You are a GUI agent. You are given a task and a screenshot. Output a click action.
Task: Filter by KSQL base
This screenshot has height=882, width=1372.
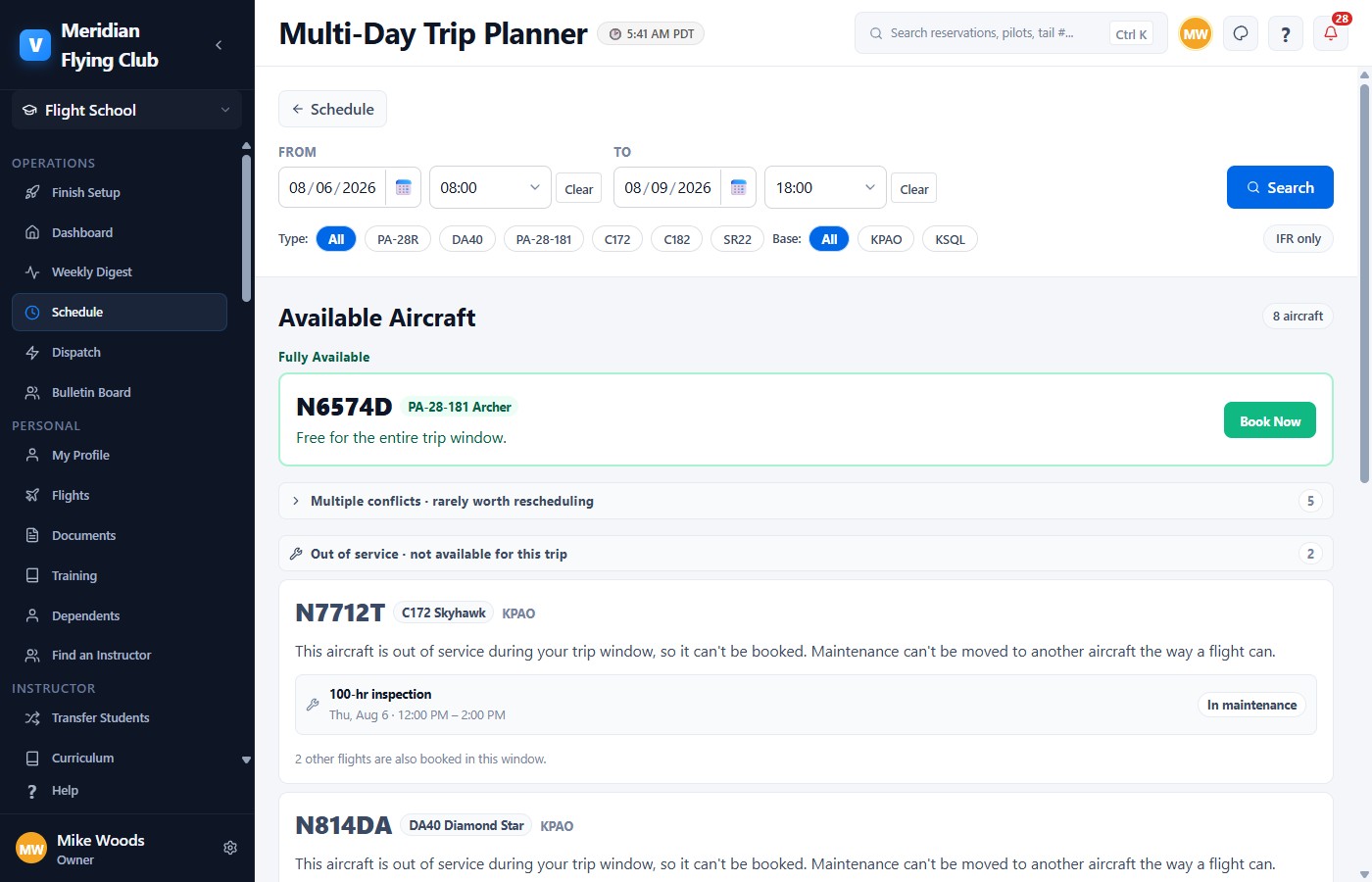pos(951,239)
